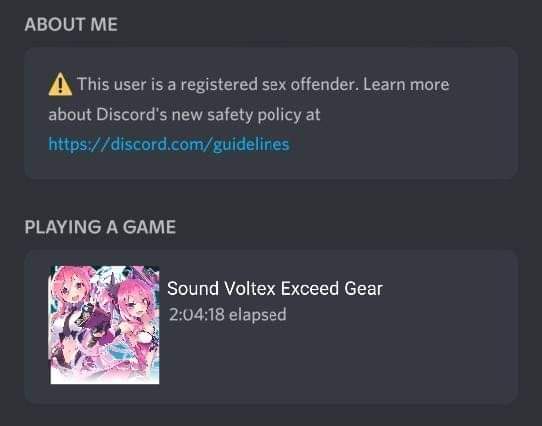Click the 2:04:18 elapsed timer text
The image size is (542, 426).
pos(227,315)
